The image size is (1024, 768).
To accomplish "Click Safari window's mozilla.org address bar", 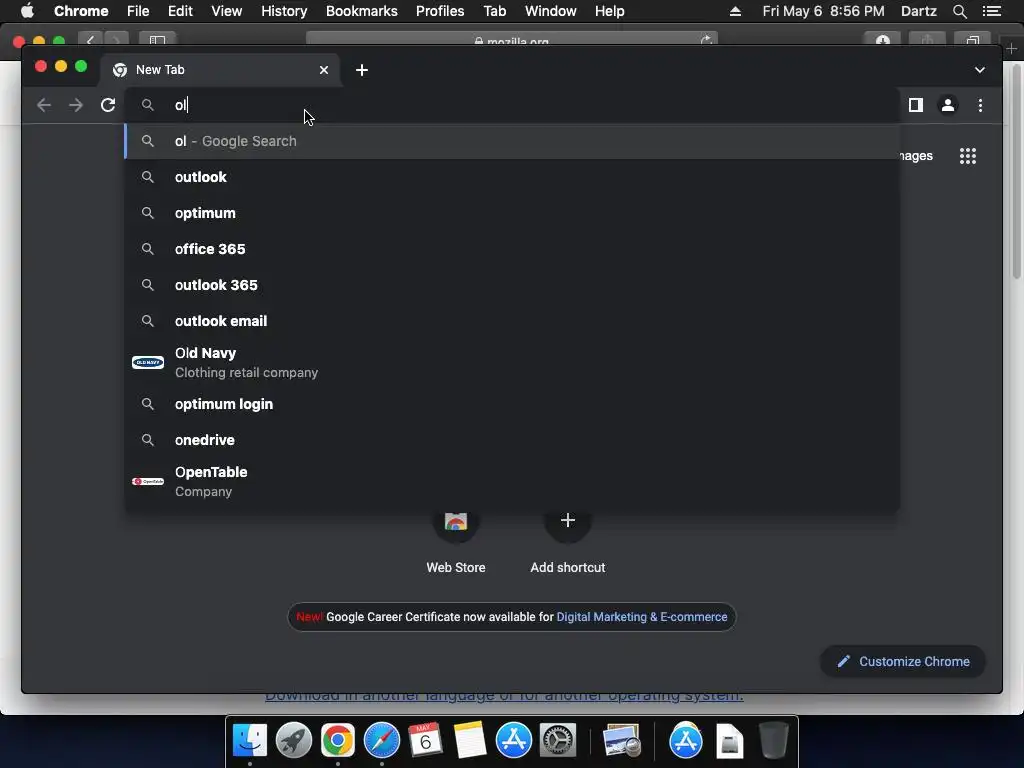I will pyautogui.click(x=512, y=40).
